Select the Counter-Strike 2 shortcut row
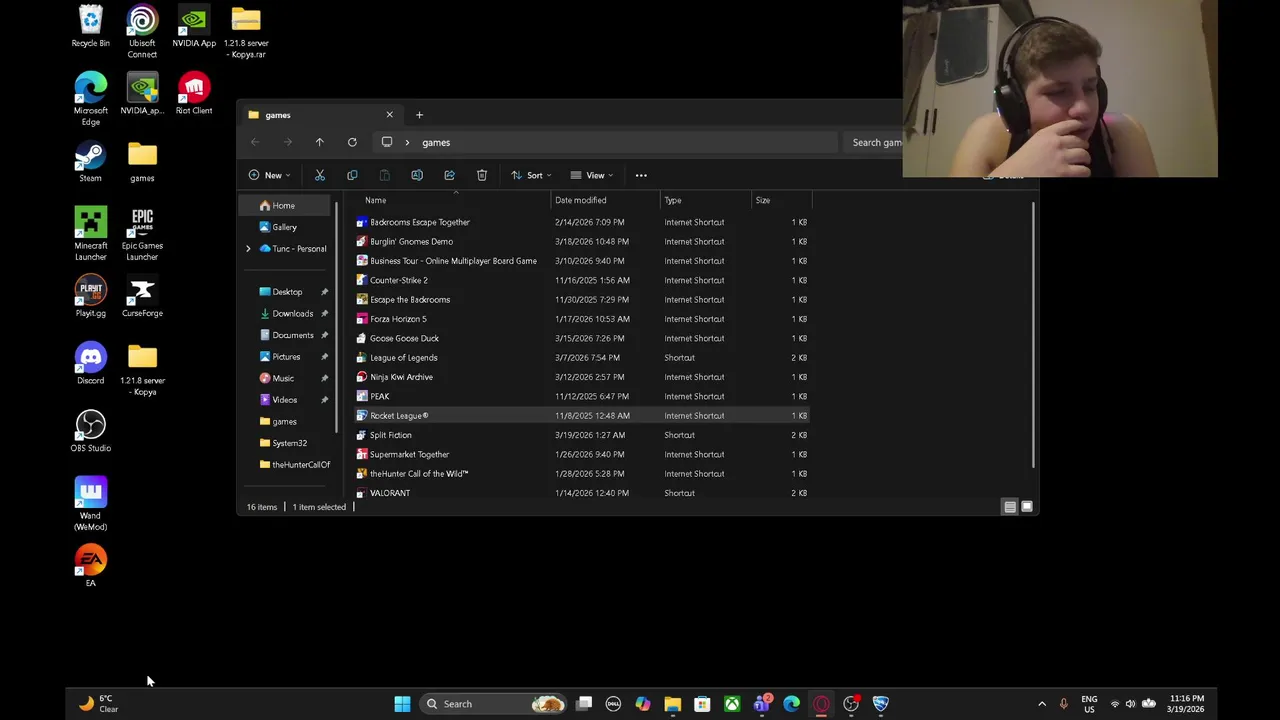Screen dimensions: 1280x720 pos(582,280)
